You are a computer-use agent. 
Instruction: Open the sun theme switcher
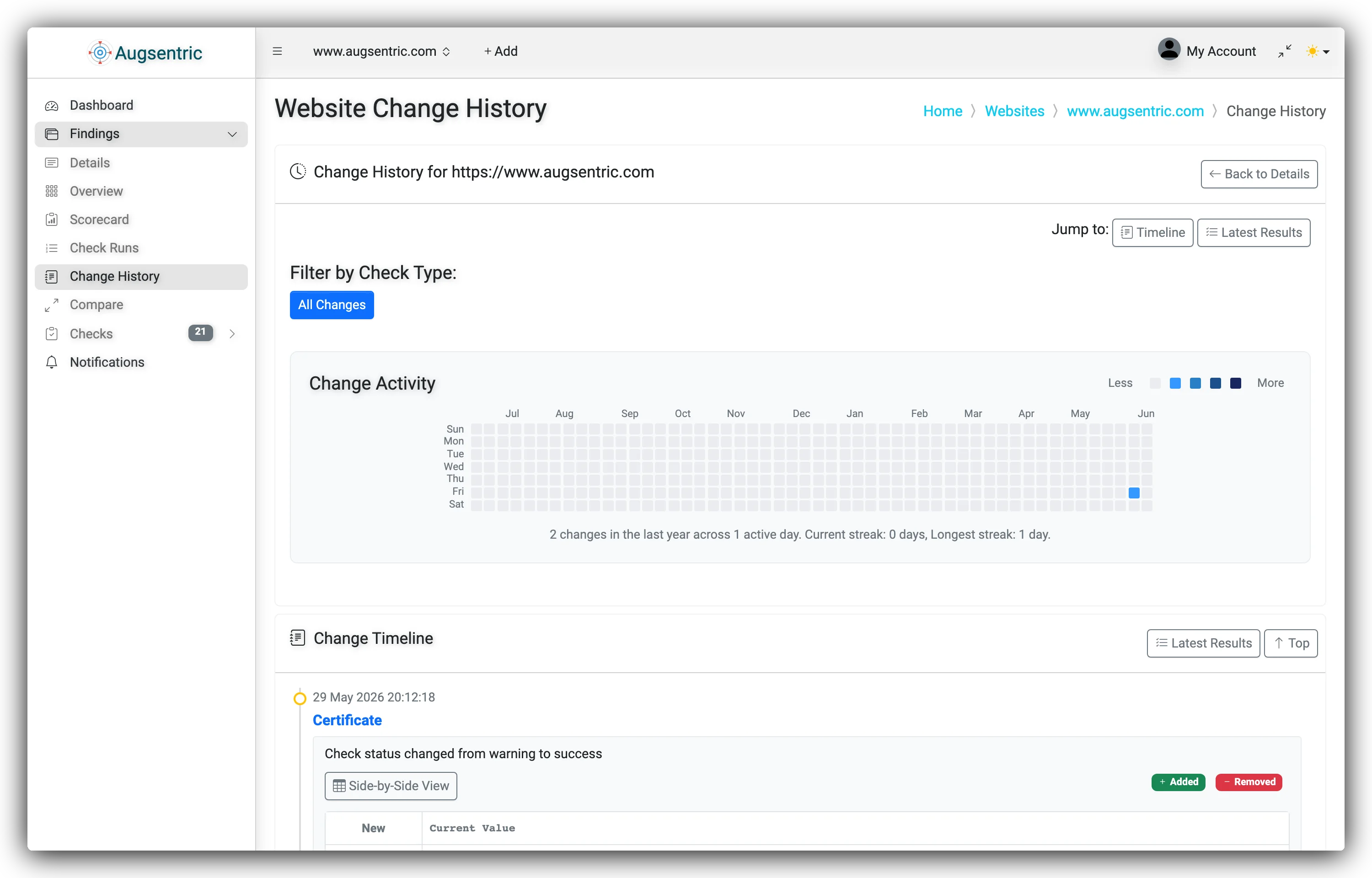[1317, 51]
